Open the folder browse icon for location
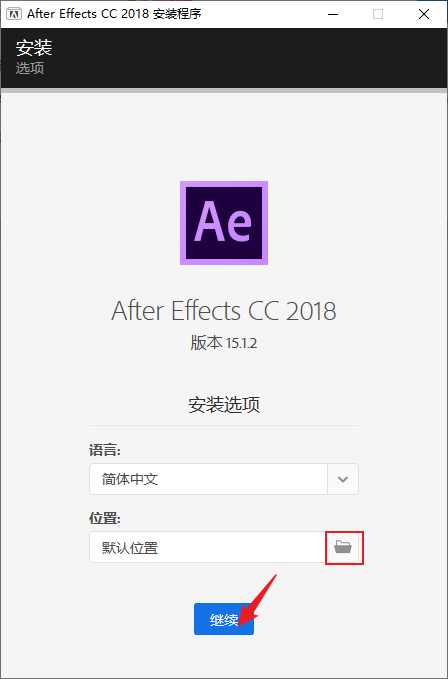This screenshot has width=448, height=679. (x=343, y=547)
